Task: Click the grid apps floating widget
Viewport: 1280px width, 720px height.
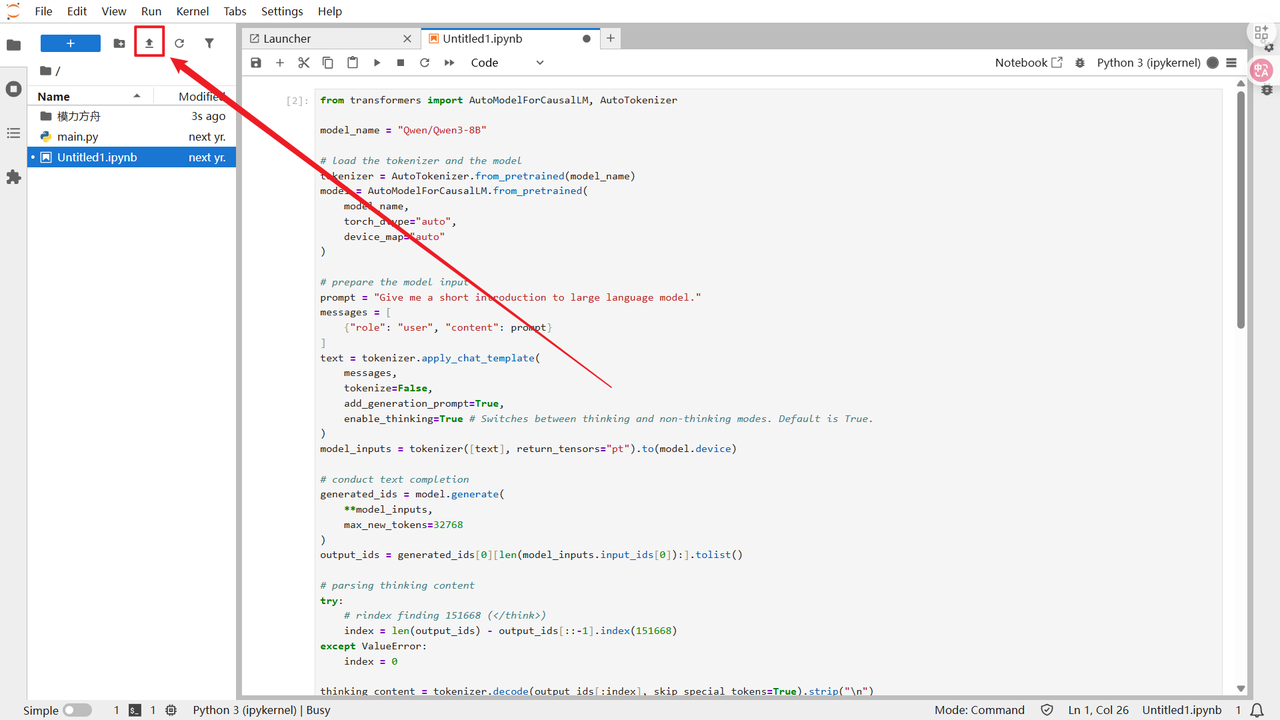Action: point(1262,33)
